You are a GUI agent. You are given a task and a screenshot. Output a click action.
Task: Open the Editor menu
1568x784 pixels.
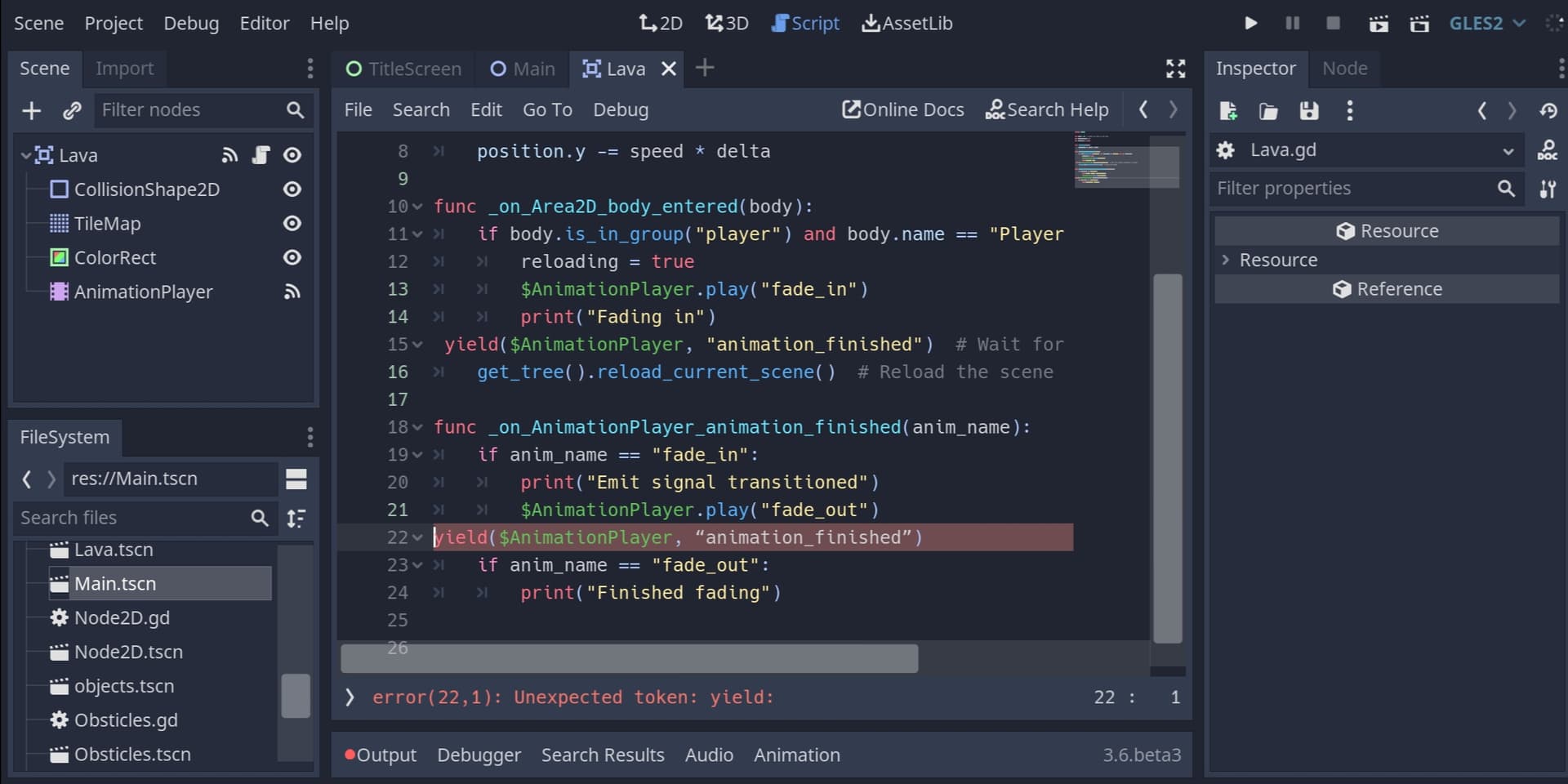click(265, 23)
